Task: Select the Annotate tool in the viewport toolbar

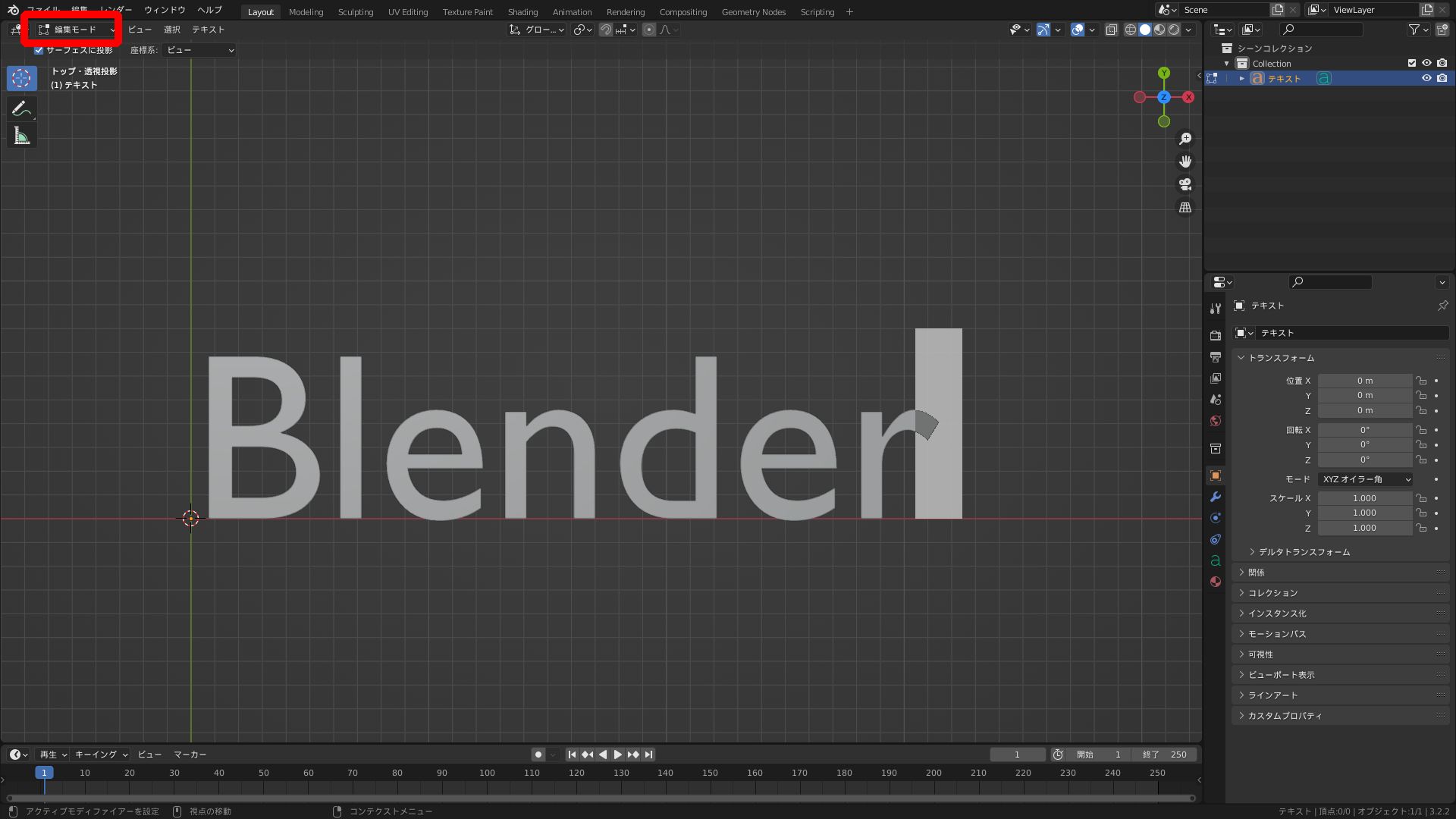Action: click(22, 108)
